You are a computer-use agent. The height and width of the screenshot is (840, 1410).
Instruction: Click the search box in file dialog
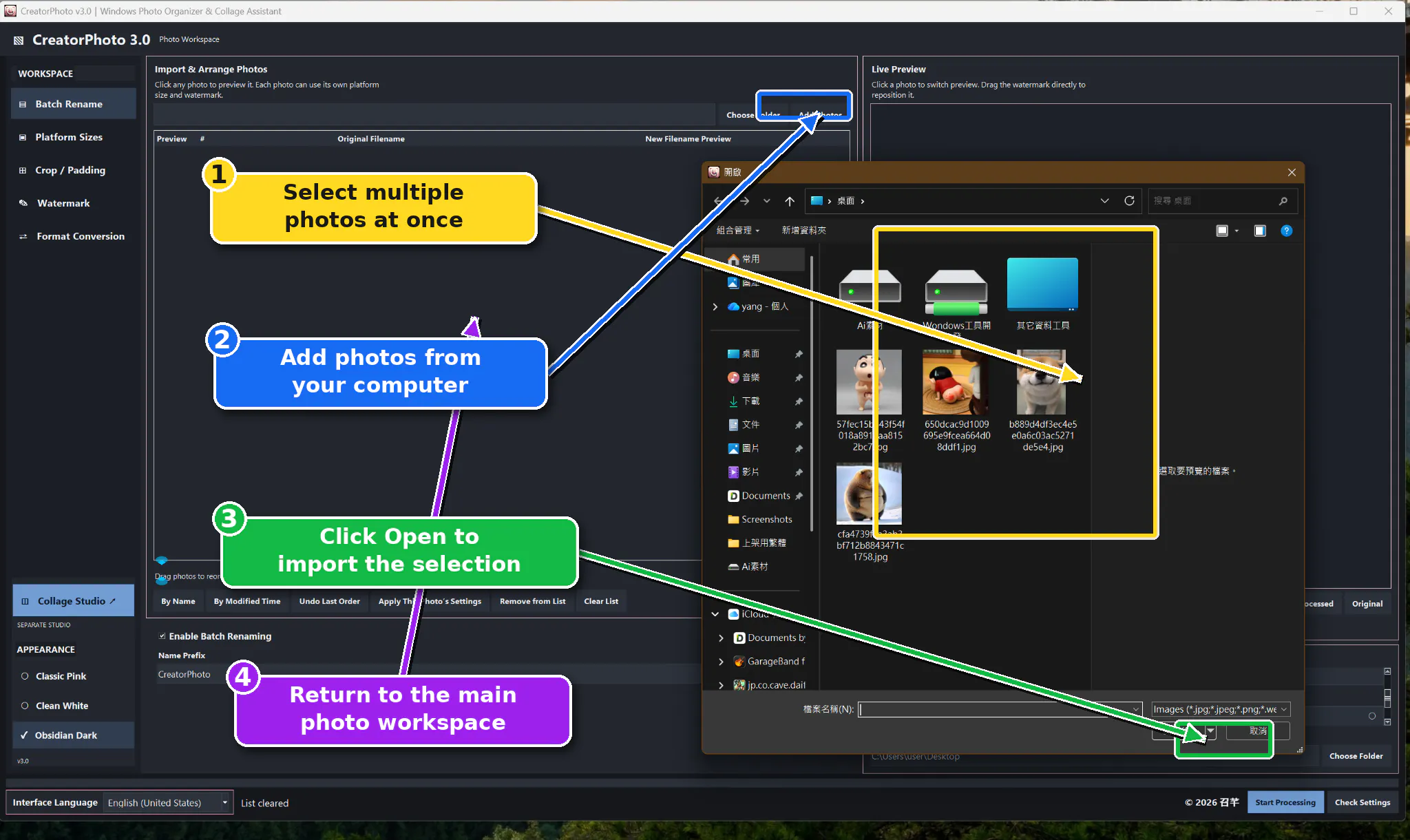pyautogui.click(x=1221, y=200)
